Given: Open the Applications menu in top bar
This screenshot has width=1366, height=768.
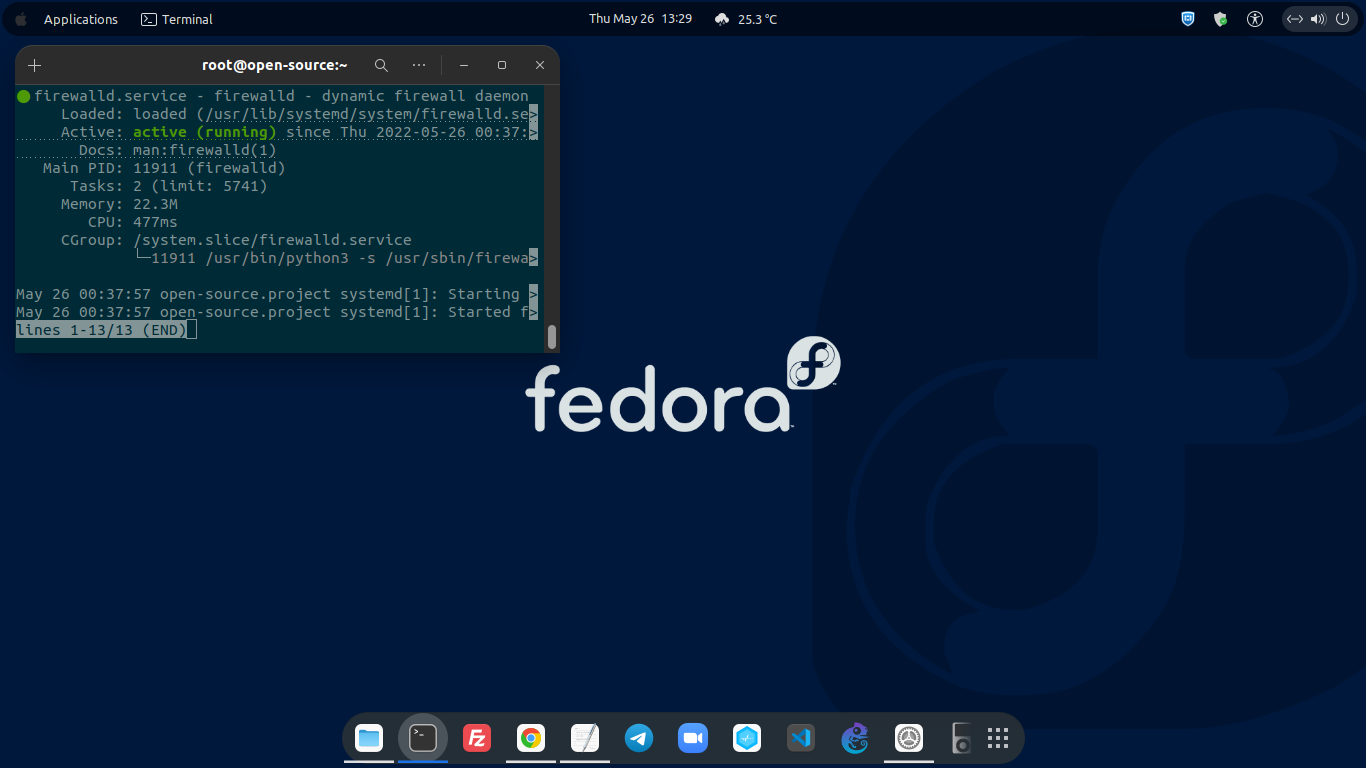Looking at the screenshot, I should (x=81, y=19).
